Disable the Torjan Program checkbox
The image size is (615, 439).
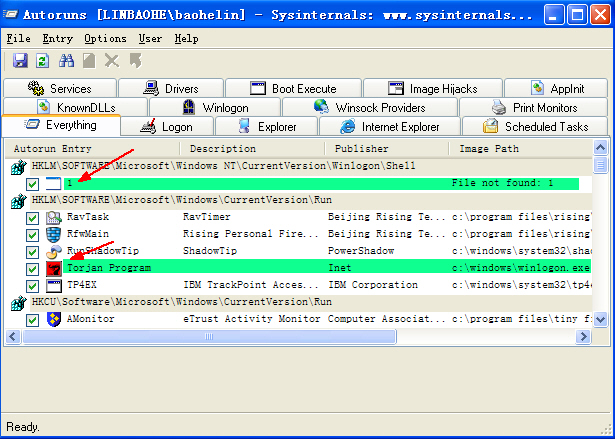click(32, 269)
